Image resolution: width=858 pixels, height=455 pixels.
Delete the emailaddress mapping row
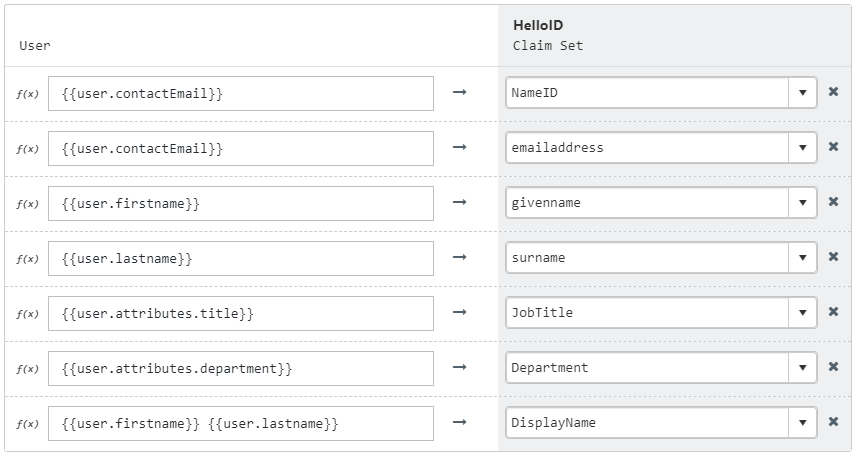pyautogui.click(x=833, y=147)
